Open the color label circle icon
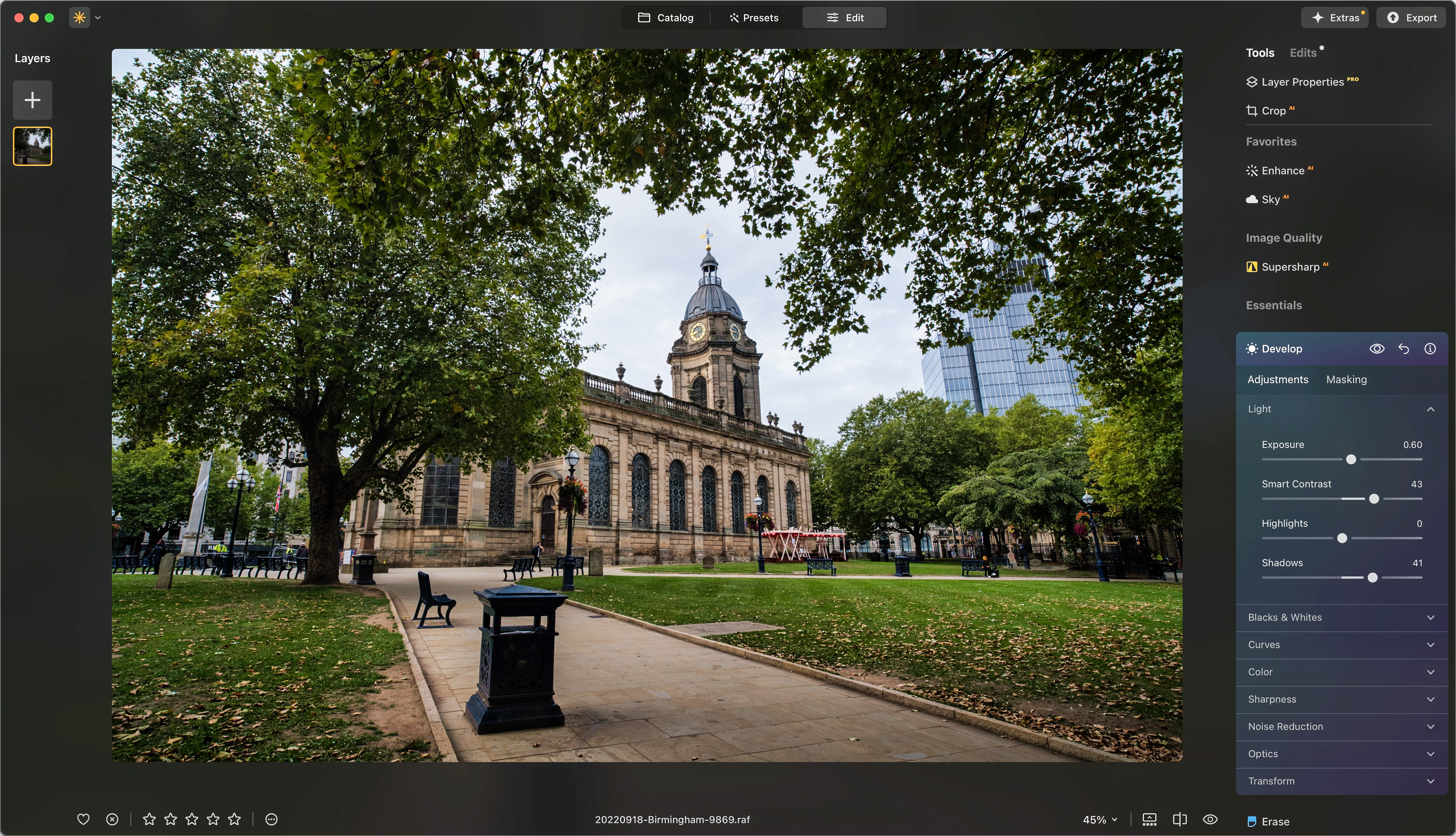This screenshot has height=836, width=1456. [x=271, y=819]
